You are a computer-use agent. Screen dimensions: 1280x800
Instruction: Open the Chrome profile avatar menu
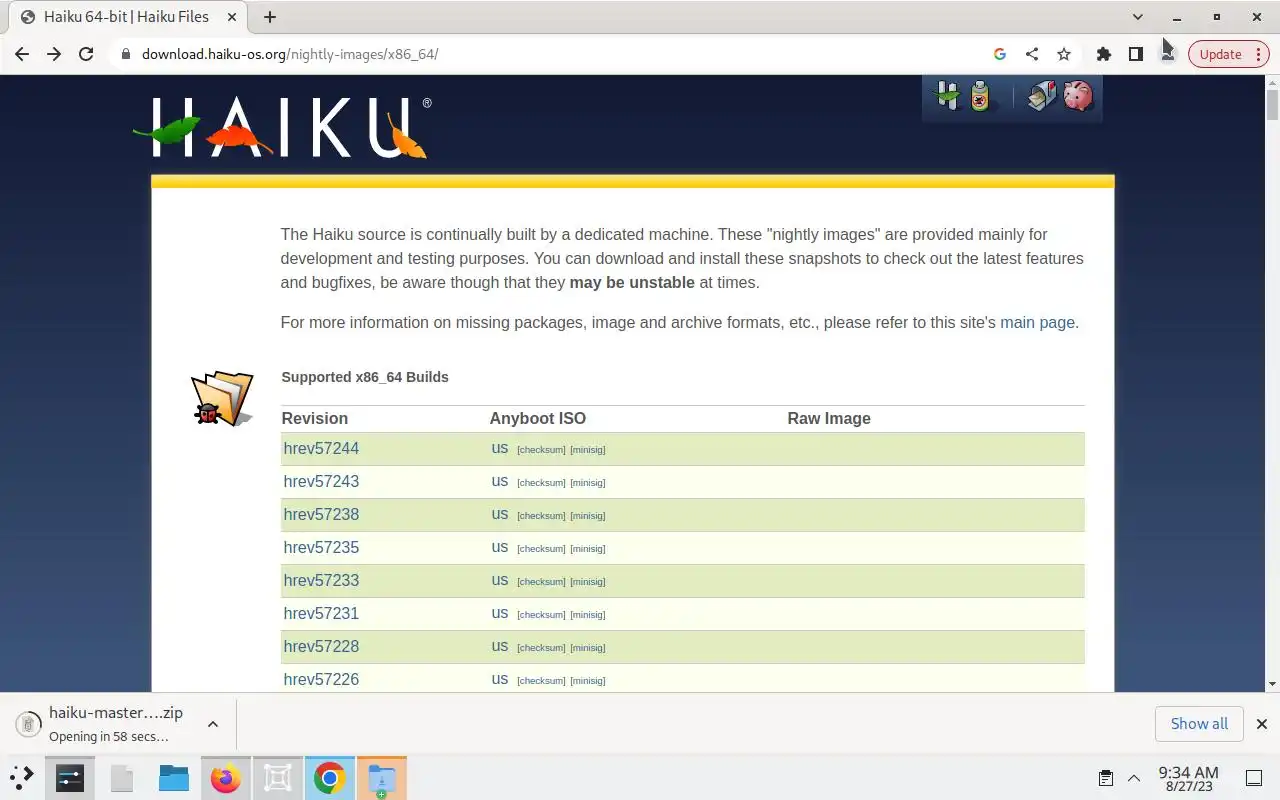1167,54
